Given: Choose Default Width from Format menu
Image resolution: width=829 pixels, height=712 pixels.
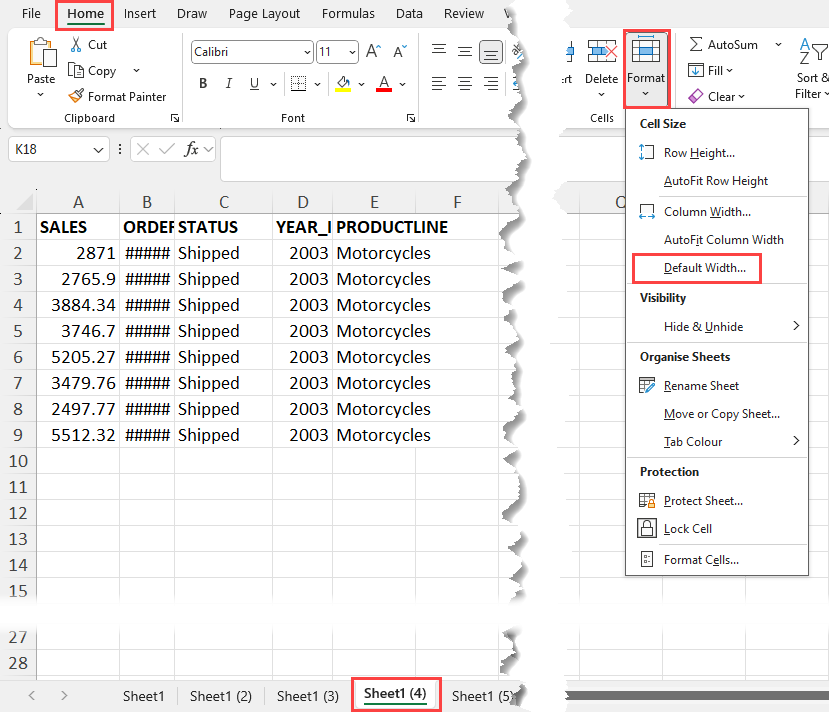Looking at the screenshot, I should [x=704, y=268].
